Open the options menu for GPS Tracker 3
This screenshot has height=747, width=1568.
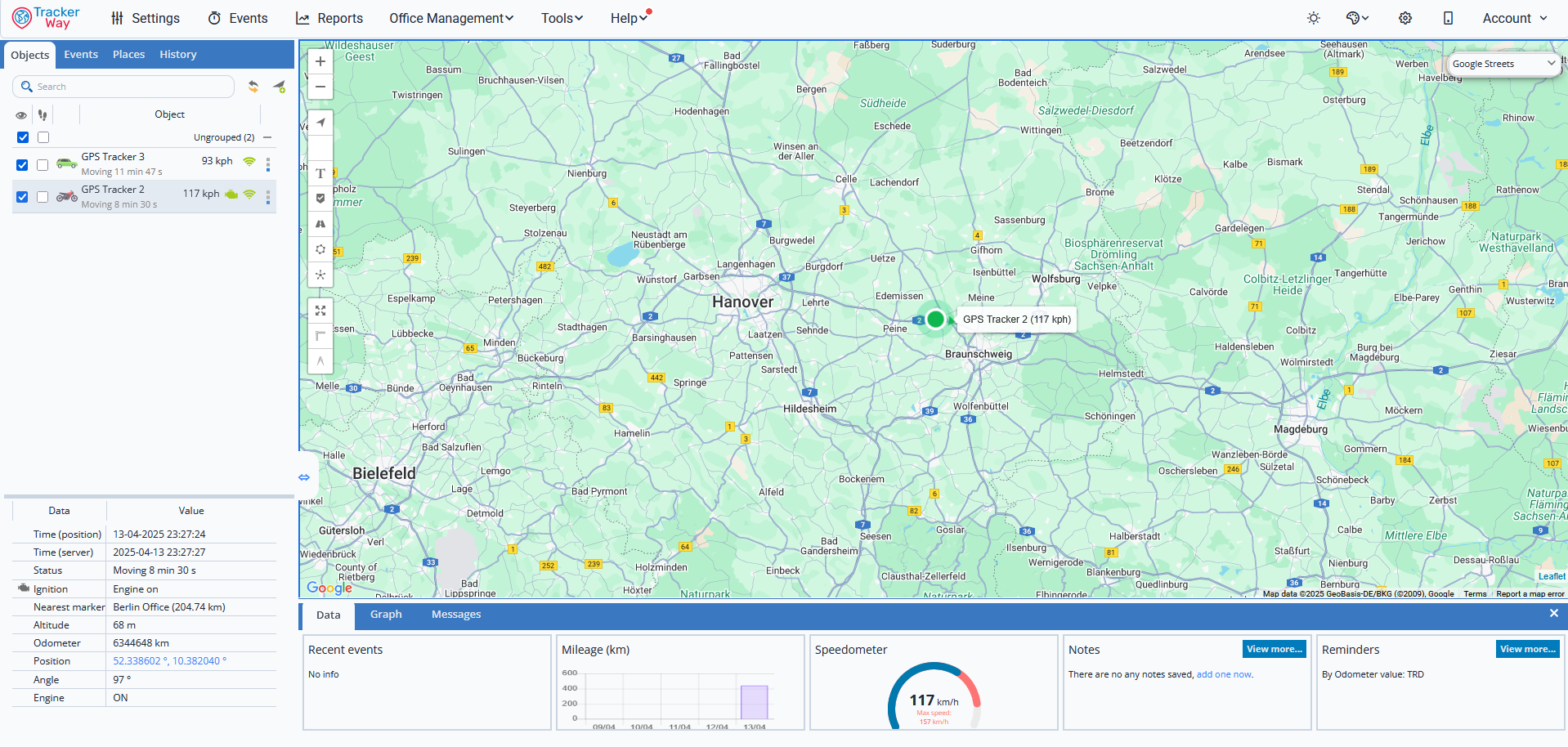(268, 164)
